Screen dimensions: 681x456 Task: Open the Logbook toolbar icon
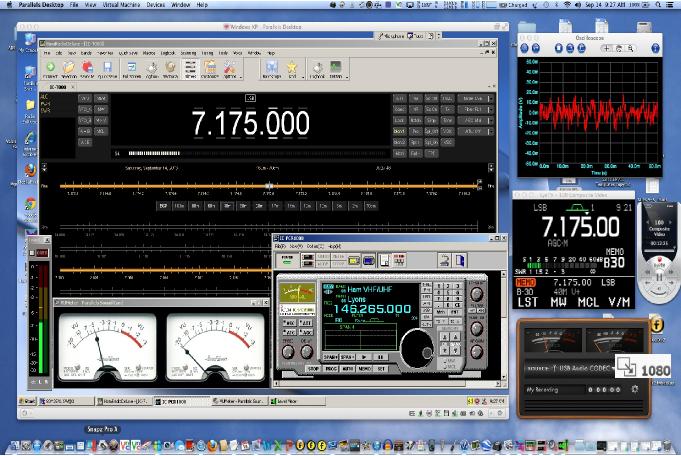coord(317,67)
